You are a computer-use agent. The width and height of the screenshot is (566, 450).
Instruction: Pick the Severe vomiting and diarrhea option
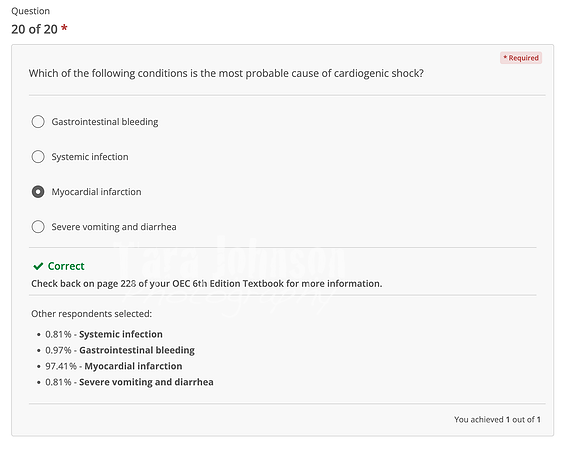click(x=38, y=227)
